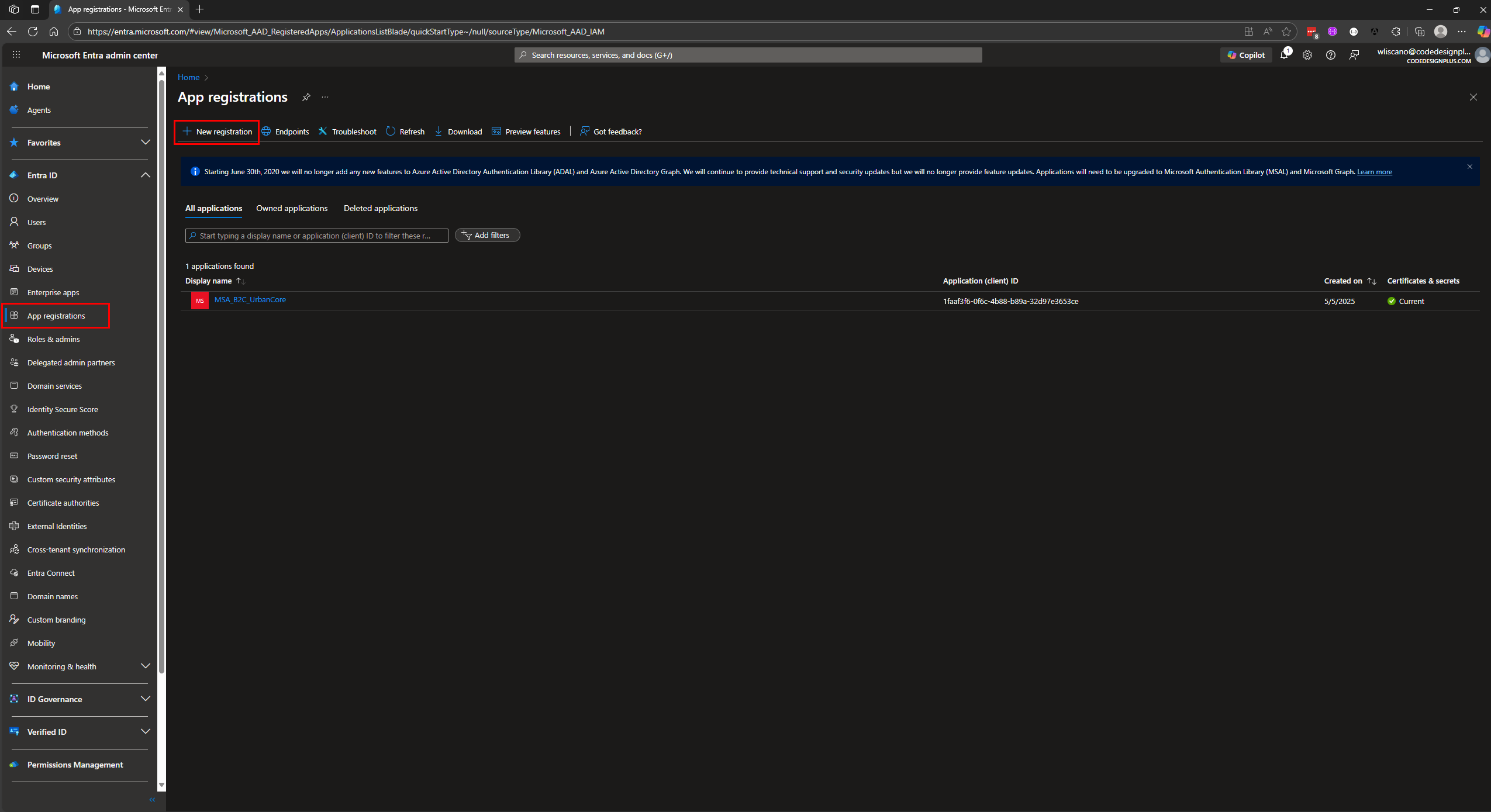Open Entra Connect
Viewport: 1491px width, 812px height.
[x=51, y=573]
